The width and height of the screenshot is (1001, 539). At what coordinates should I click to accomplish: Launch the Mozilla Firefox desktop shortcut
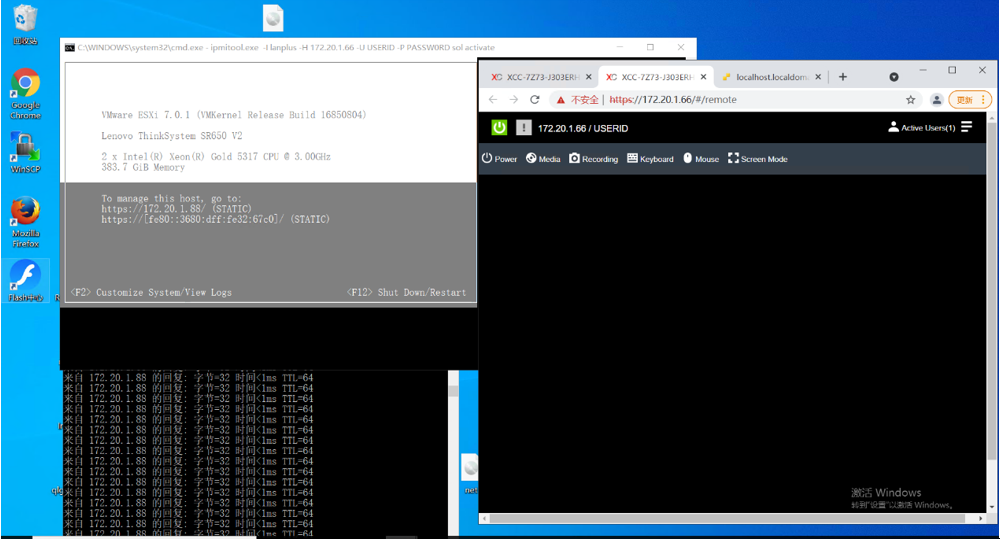[x=25, y=222]
